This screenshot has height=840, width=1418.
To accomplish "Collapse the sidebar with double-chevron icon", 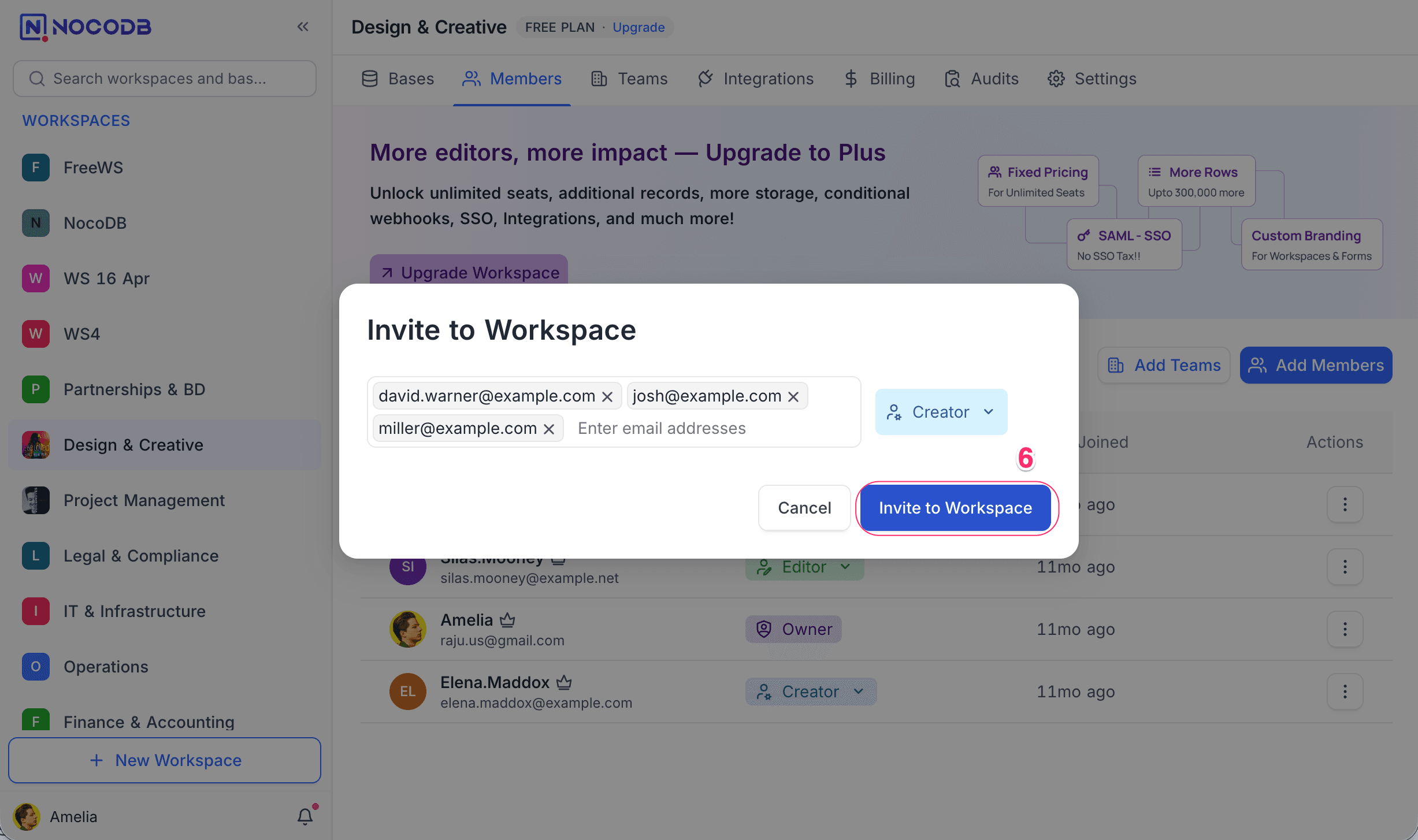I will pyautogui.click(x=303, y=27).
